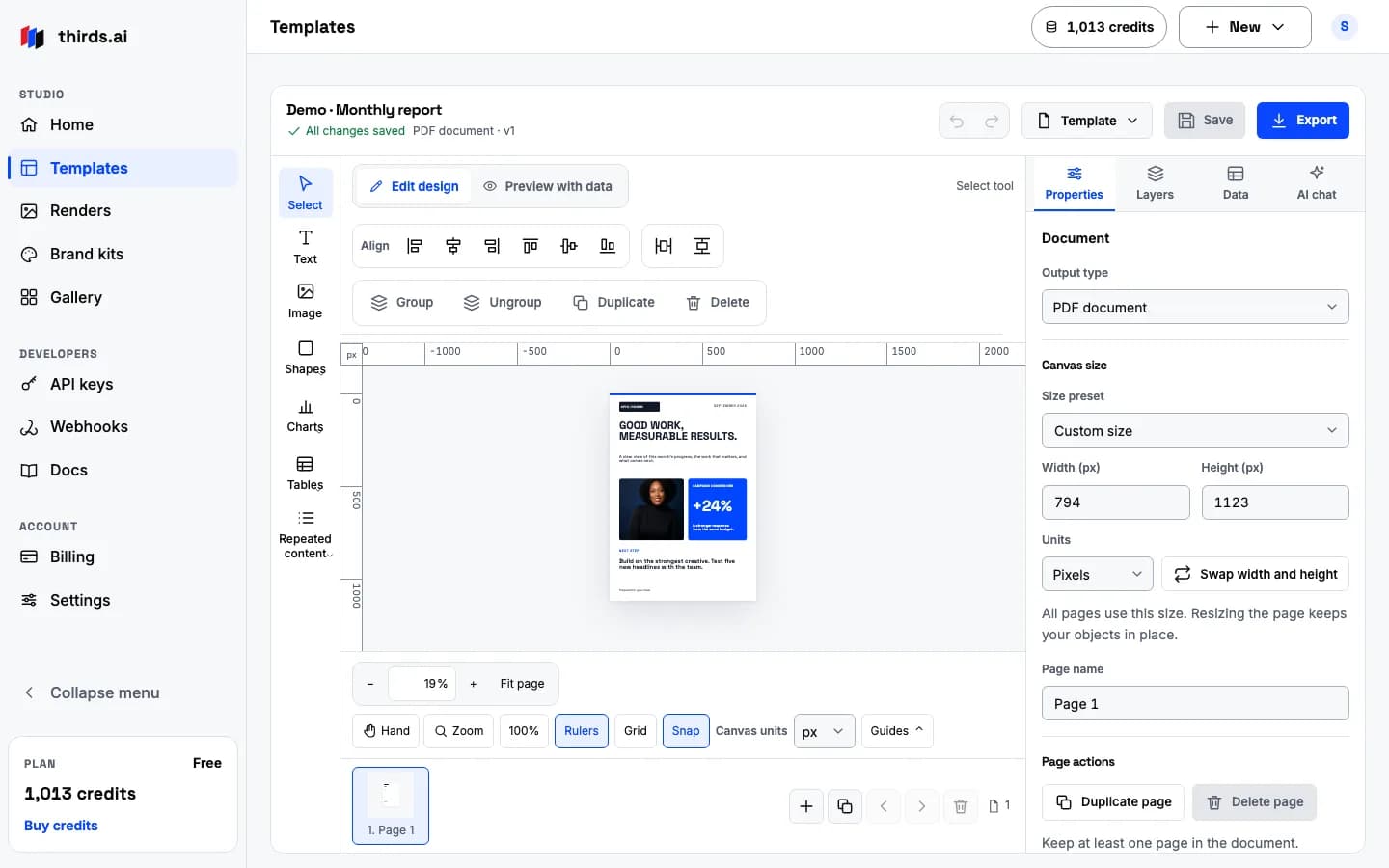Align objects to vertical middle
The image size is (1389, 868).
point(569,246)
